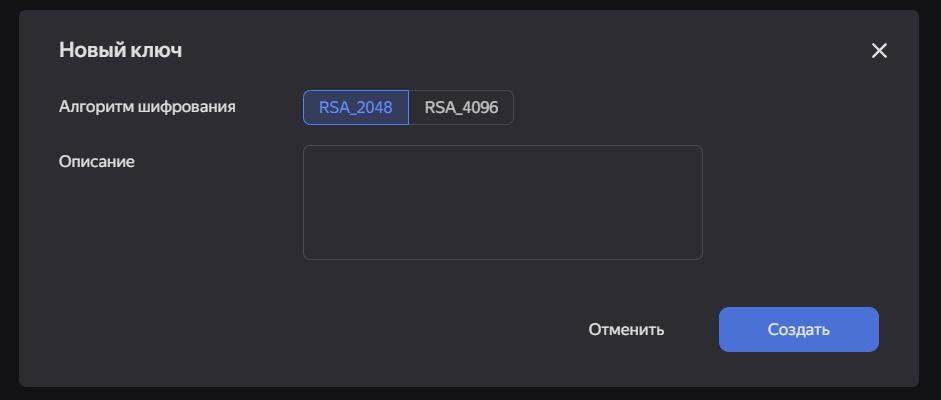941x400 pixels.
Task: Dismiss the dialog using the cross icon
Action: (879, 51)
